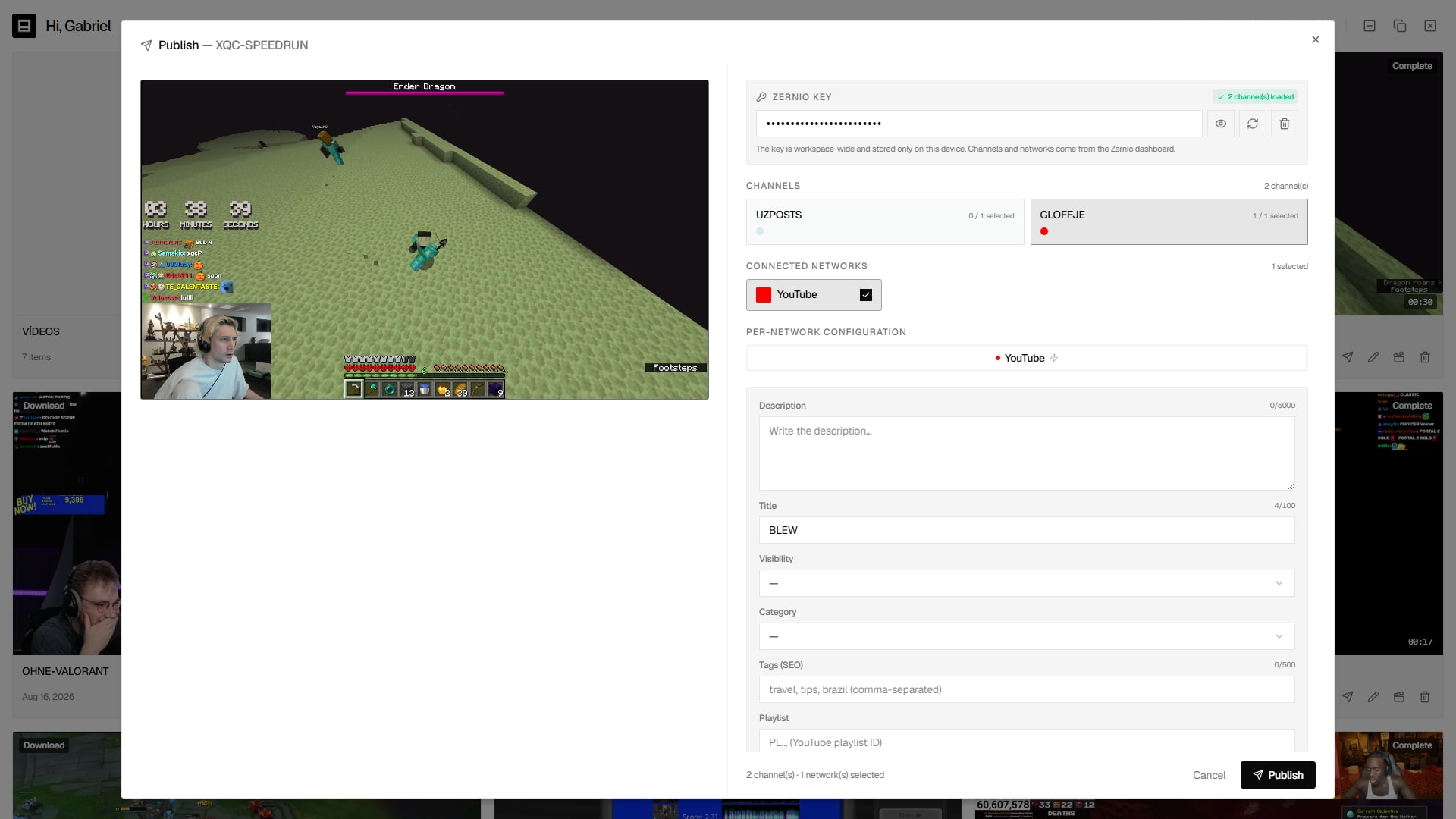
Task: Click the '2 channel(s) · 1 network(s) selected' summary
Action: (815, 775)
